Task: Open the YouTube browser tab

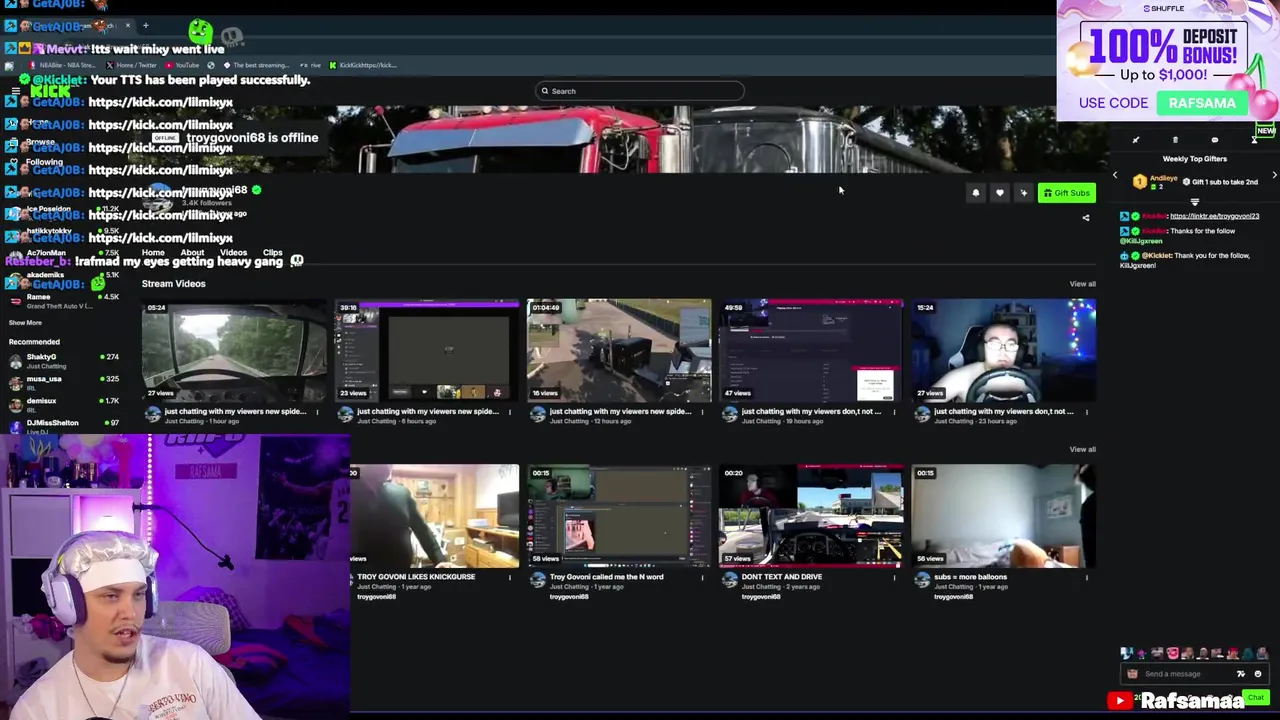Action: 181,65
